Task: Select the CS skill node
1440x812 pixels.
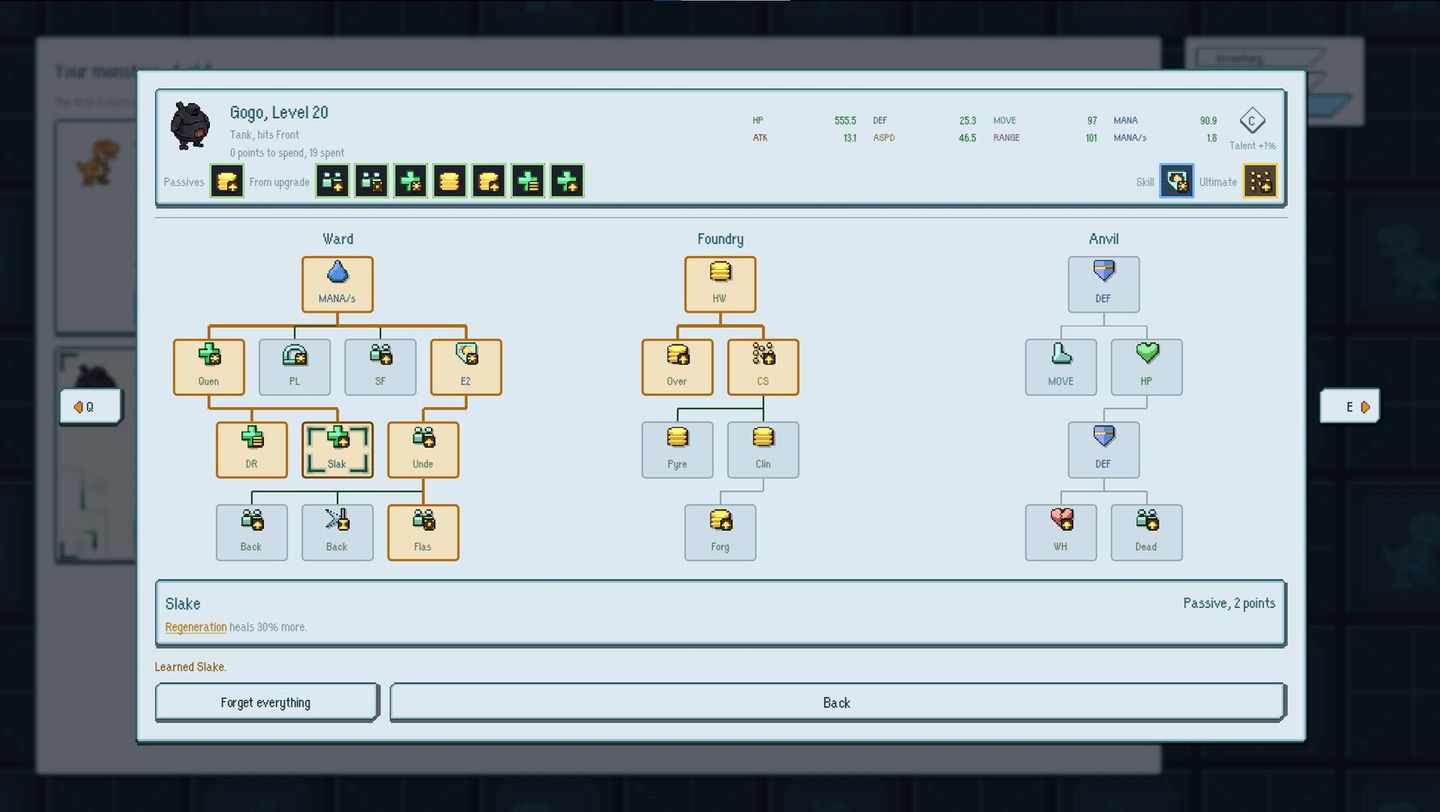Action: point(763,367)
